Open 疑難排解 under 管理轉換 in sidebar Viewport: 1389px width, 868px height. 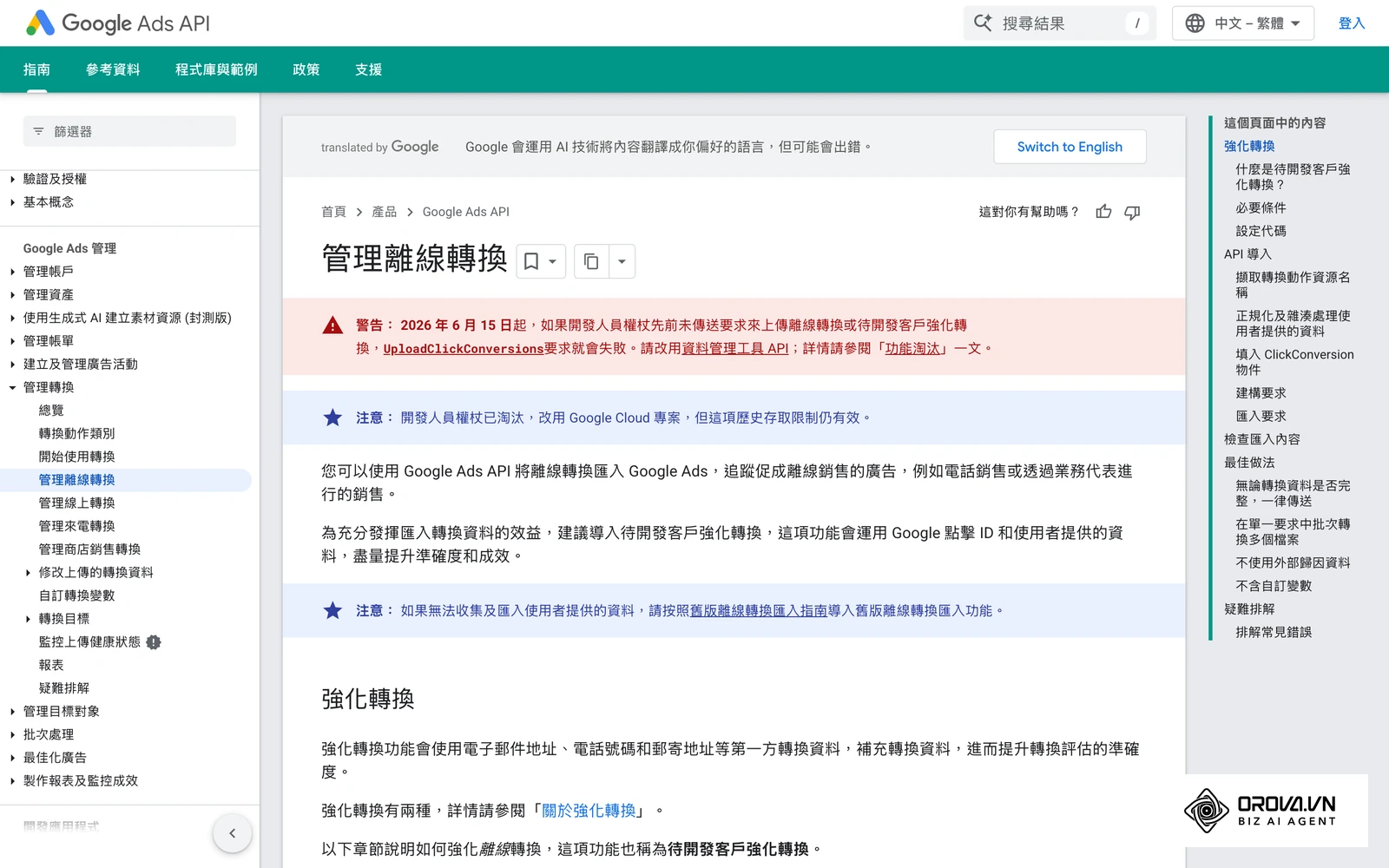click(64, 688)
